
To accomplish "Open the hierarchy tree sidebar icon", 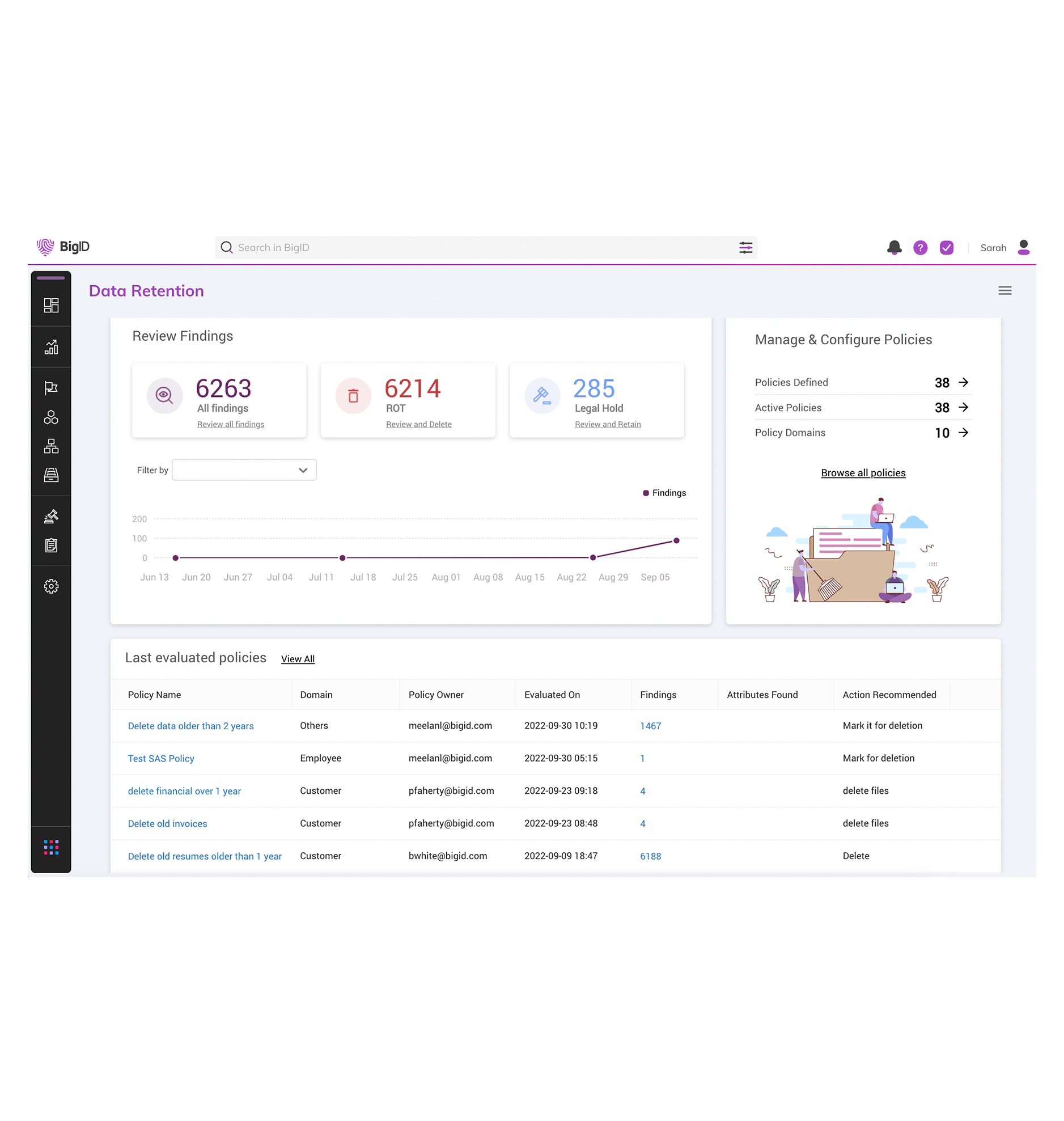I will pyautogui.click(x=51, y=446).
